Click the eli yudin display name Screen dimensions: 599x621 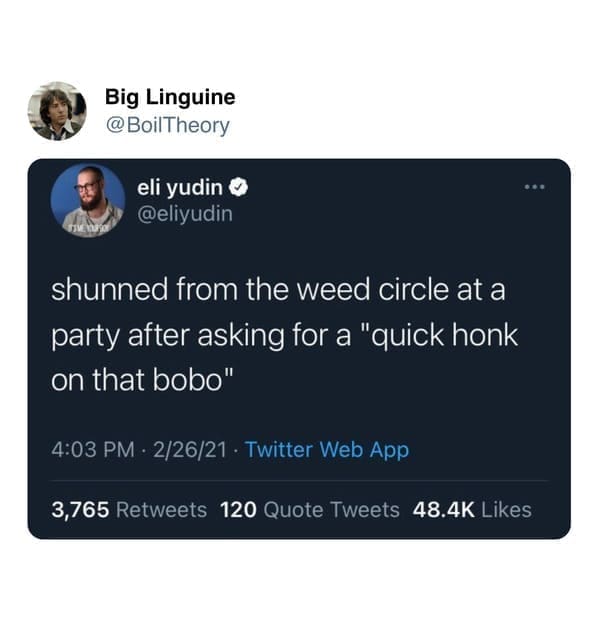pyautogui.click(x=180, y=187)
